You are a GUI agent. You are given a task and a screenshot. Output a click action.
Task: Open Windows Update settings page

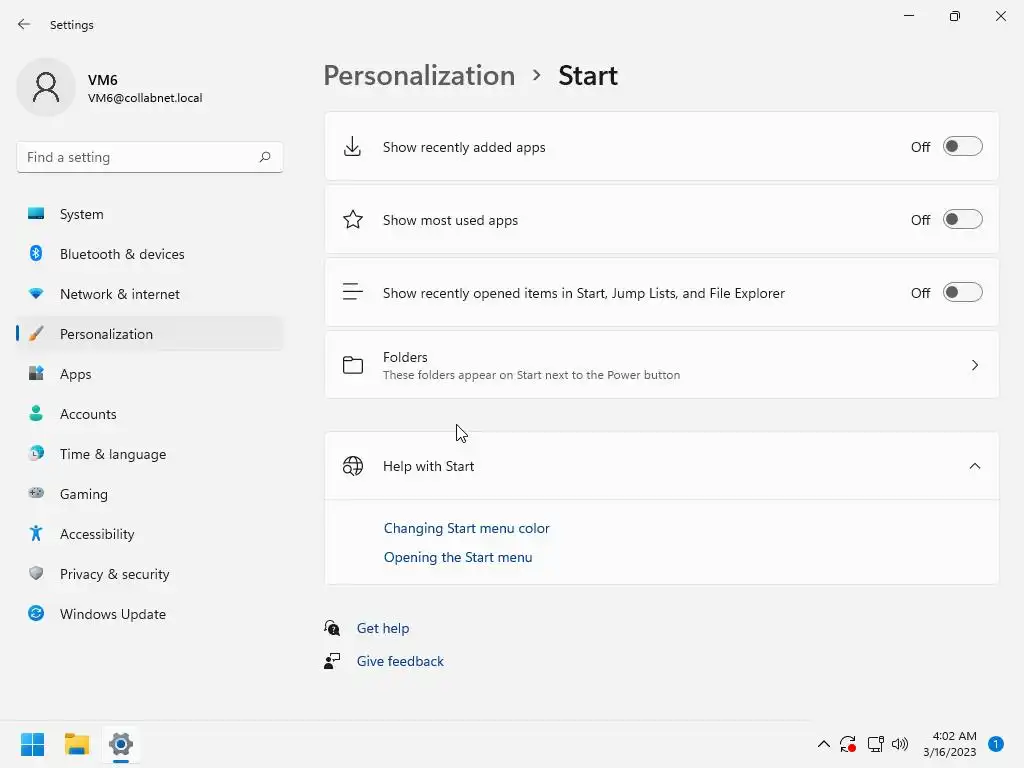click(112, 614)
